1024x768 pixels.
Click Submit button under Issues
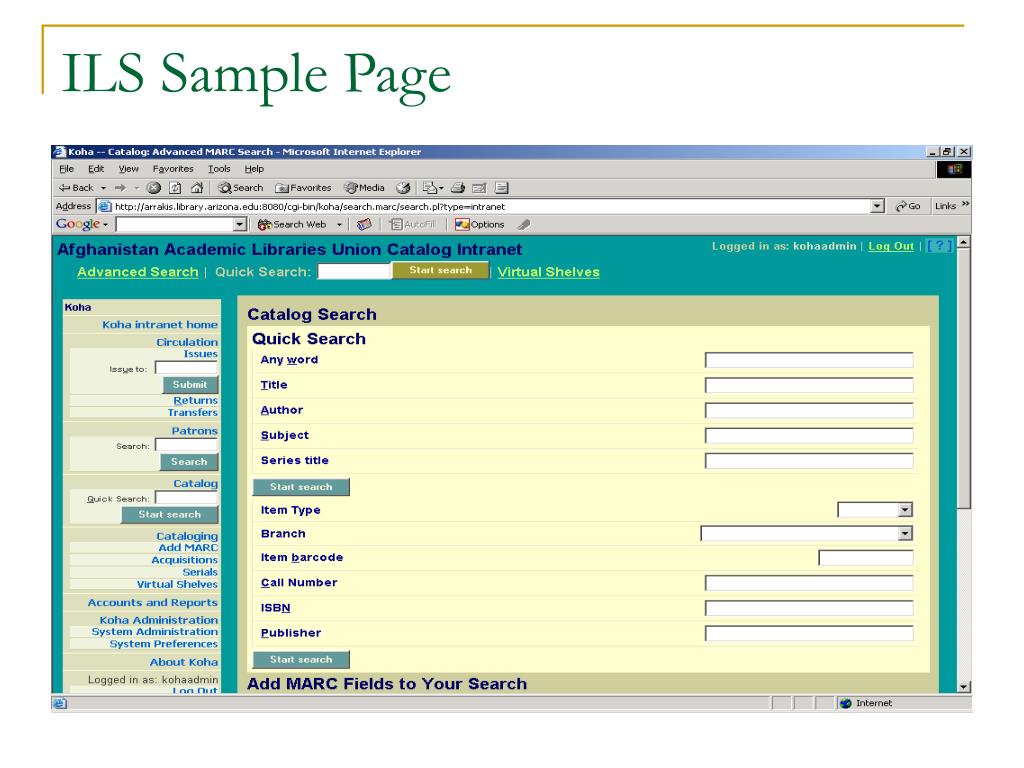(x=190, y=385)
